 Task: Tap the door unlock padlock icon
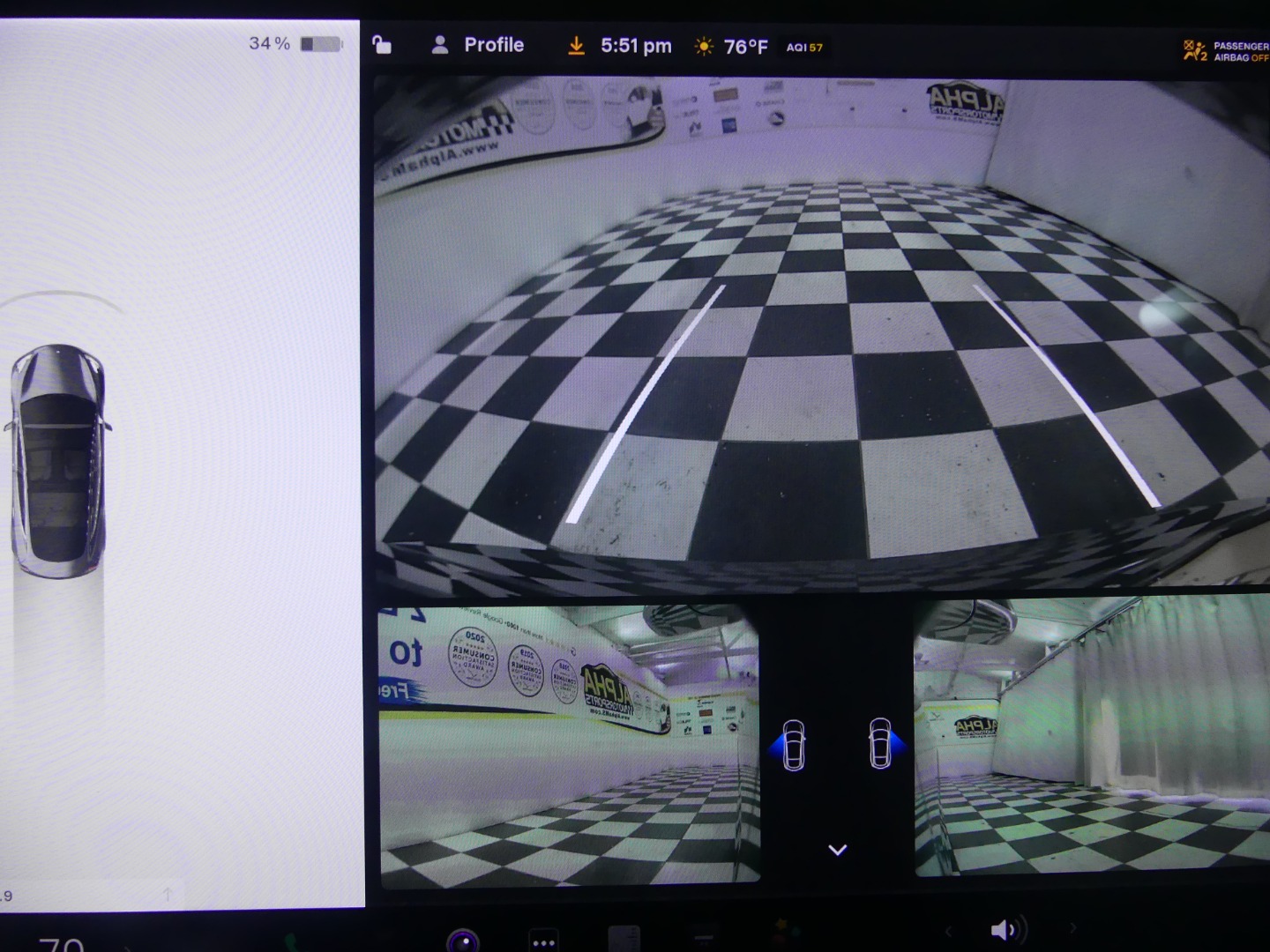[x=381, y=45]
